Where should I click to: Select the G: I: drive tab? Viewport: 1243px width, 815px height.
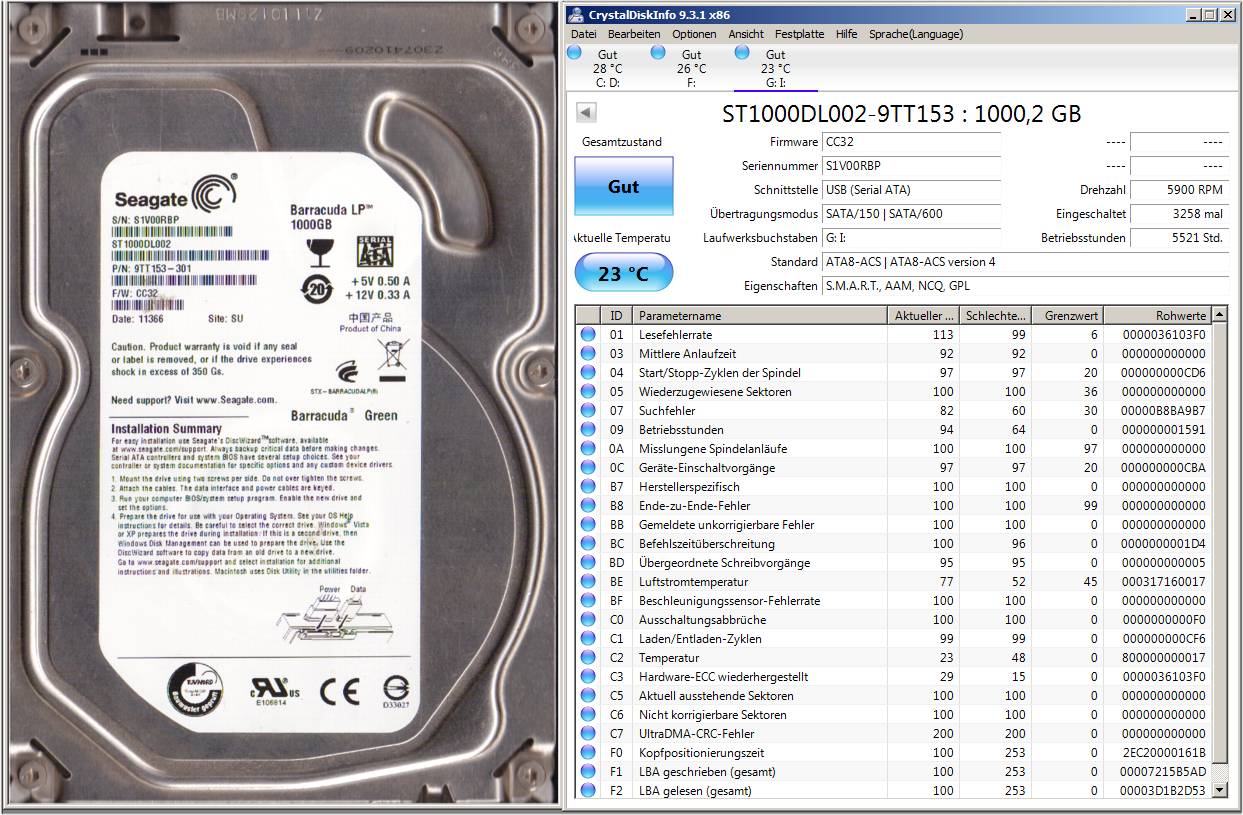coord(775,68)
